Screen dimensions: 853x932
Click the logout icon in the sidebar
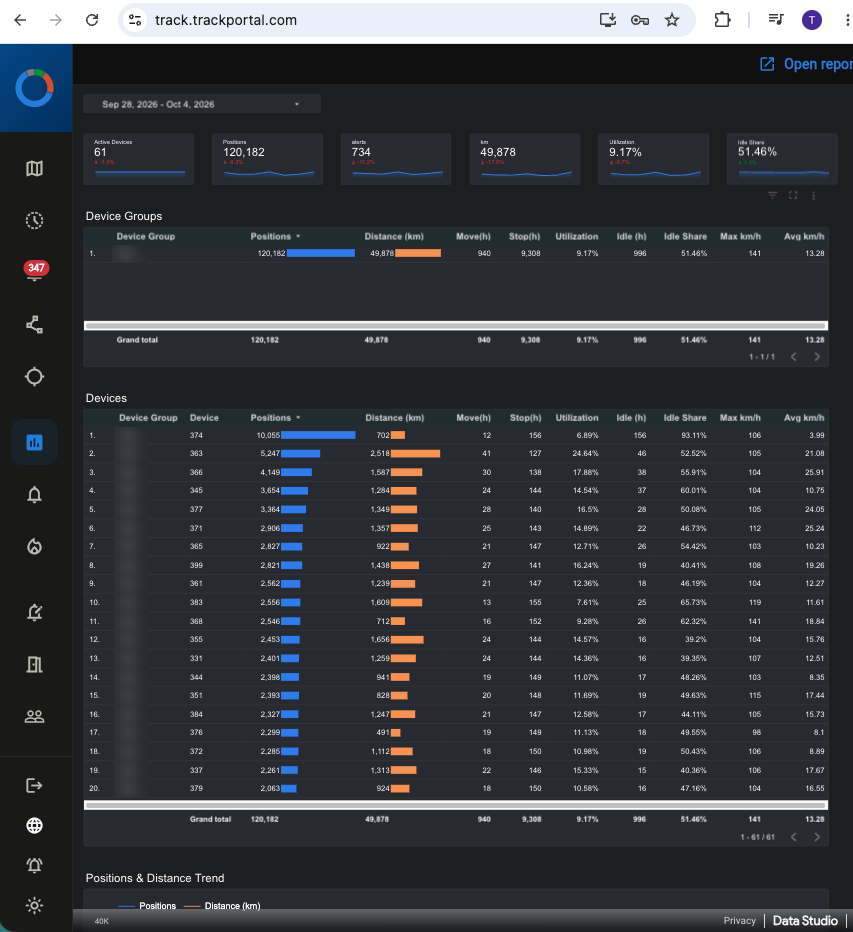[x=34, y=786]
